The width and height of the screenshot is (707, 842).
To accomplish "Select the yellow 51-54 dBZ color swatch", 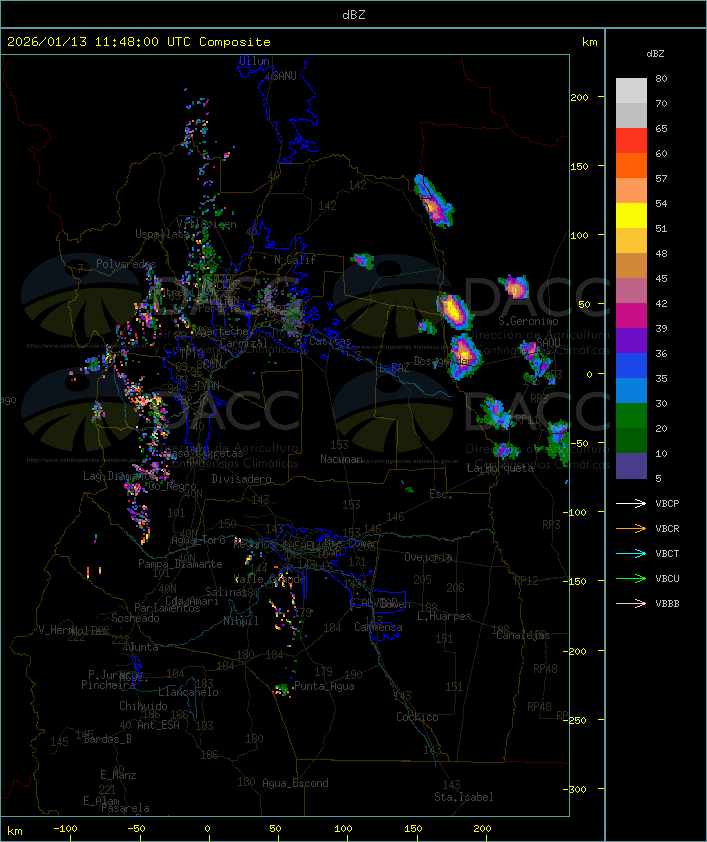I will 631,216.
